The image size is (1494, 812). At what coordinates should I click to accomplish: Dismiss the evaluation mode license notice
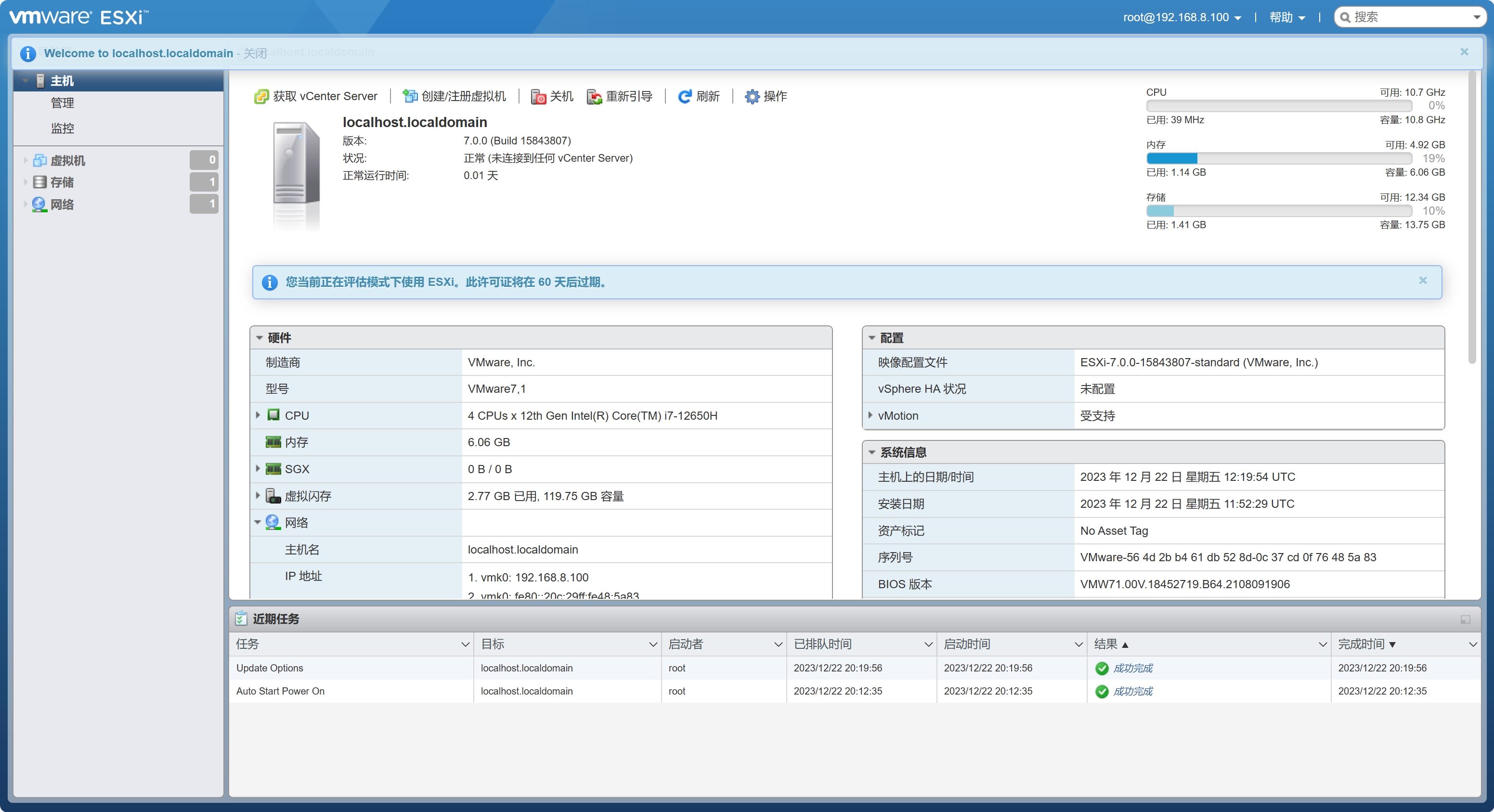click(x=1423, y=281)
